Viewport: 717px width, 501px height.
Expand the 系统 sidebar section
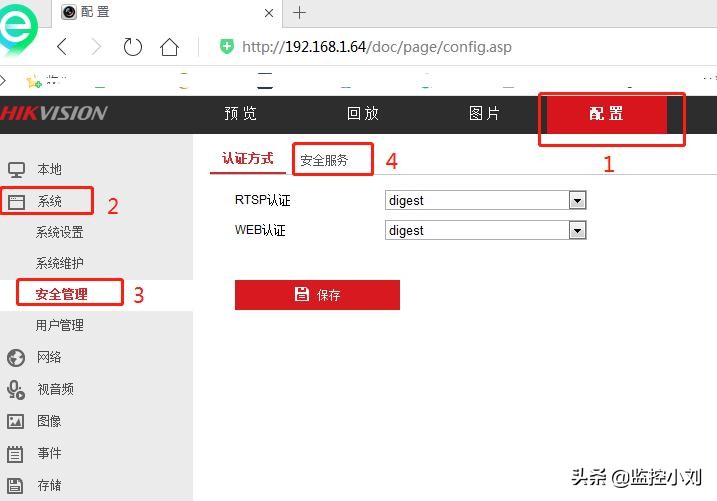49,202
